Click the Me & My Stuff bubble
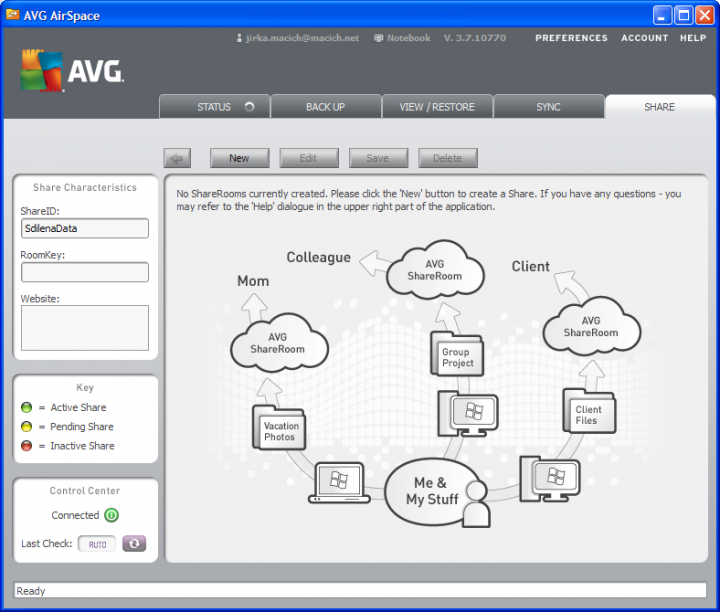 pyautogui.click(x=432, y=491)
